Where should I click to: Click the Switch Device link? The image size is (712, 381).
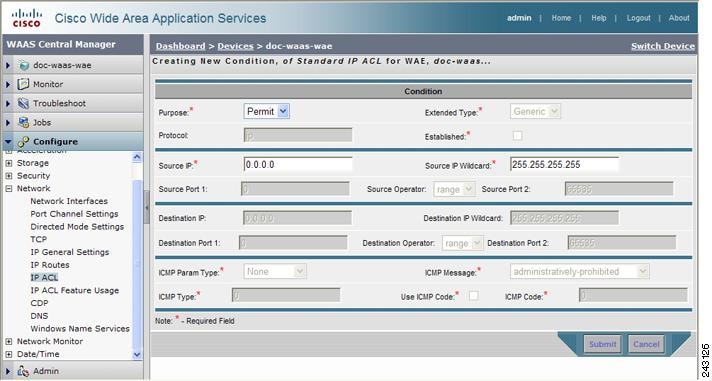[663, 46]
